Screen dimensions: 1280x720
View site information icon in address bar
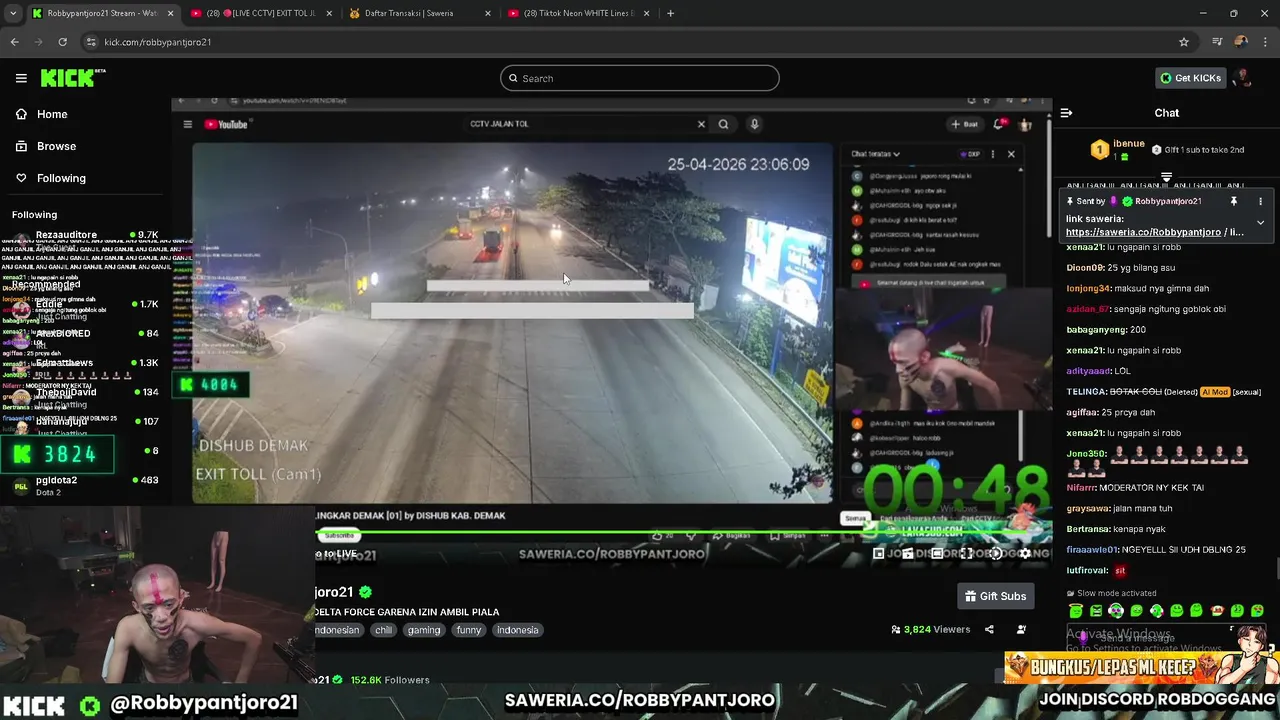[x=91, y=42]
